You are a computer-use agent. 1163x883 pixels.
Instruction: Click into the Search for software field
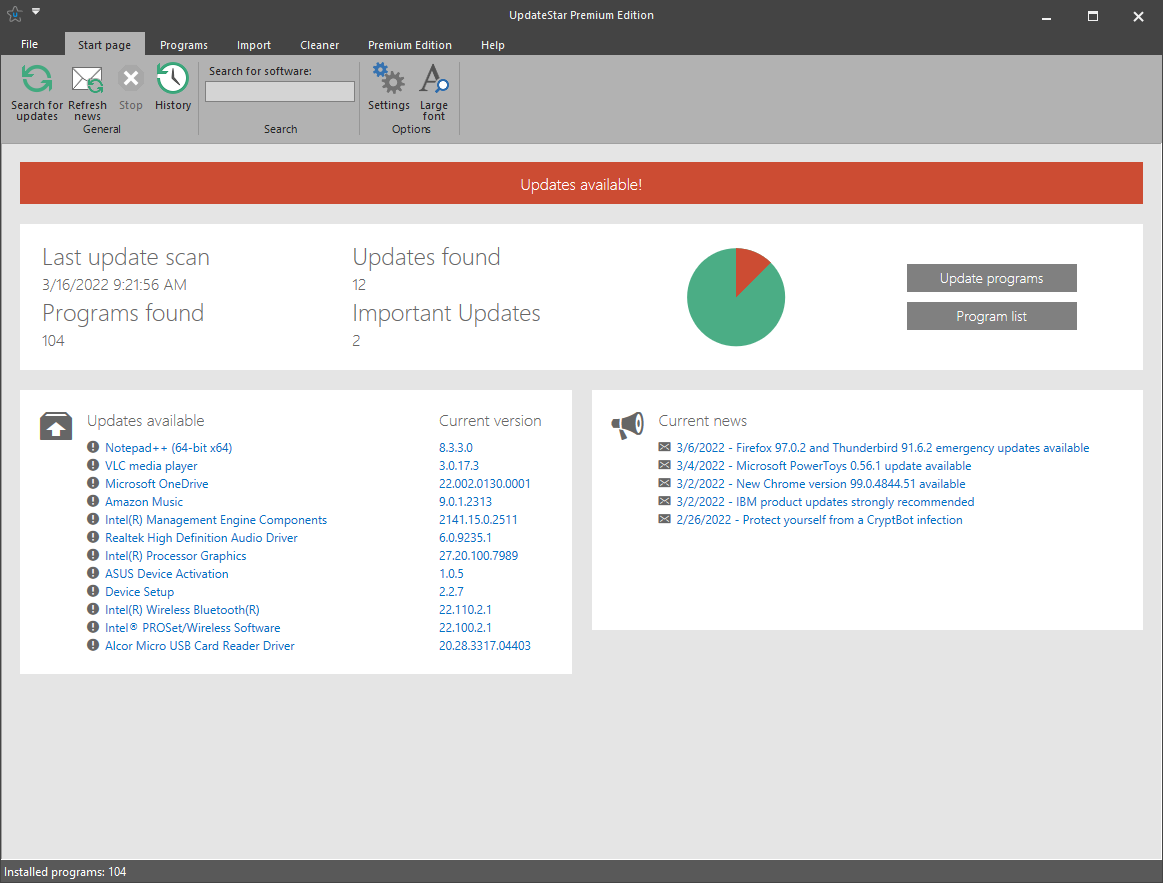[280, 91]
